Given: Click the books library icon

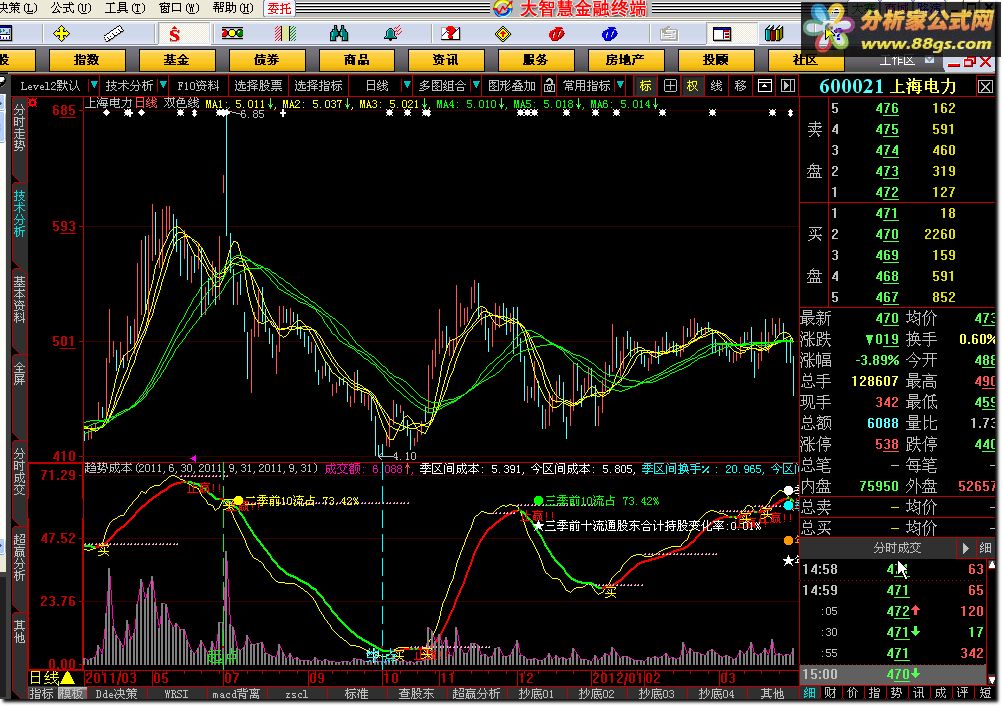Looking at the screenshot, I should coord(774,33).
